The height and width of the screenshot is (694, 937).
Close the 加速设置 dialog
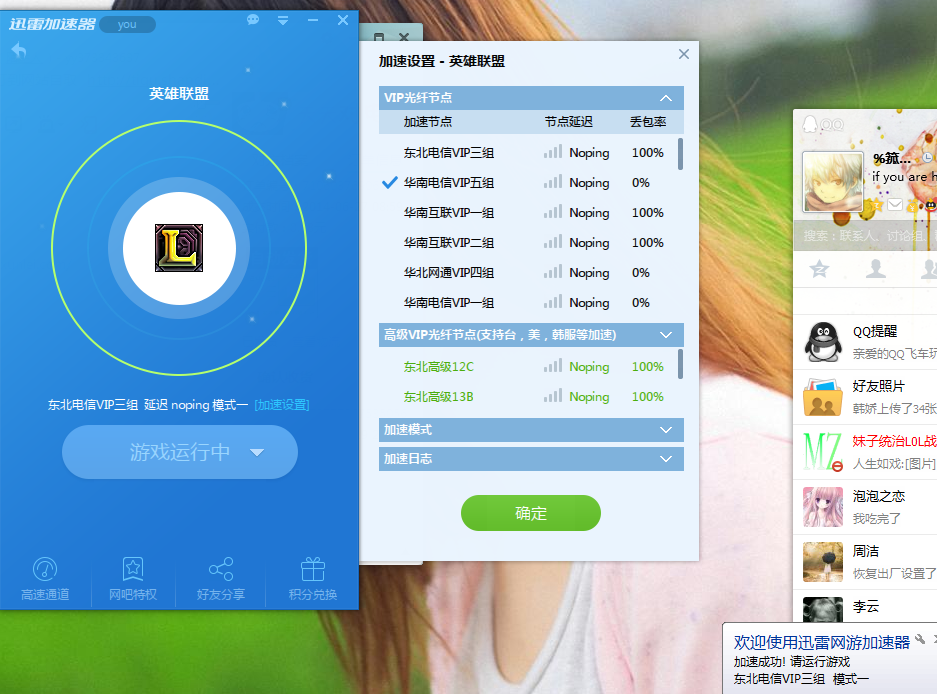(684, 54)
